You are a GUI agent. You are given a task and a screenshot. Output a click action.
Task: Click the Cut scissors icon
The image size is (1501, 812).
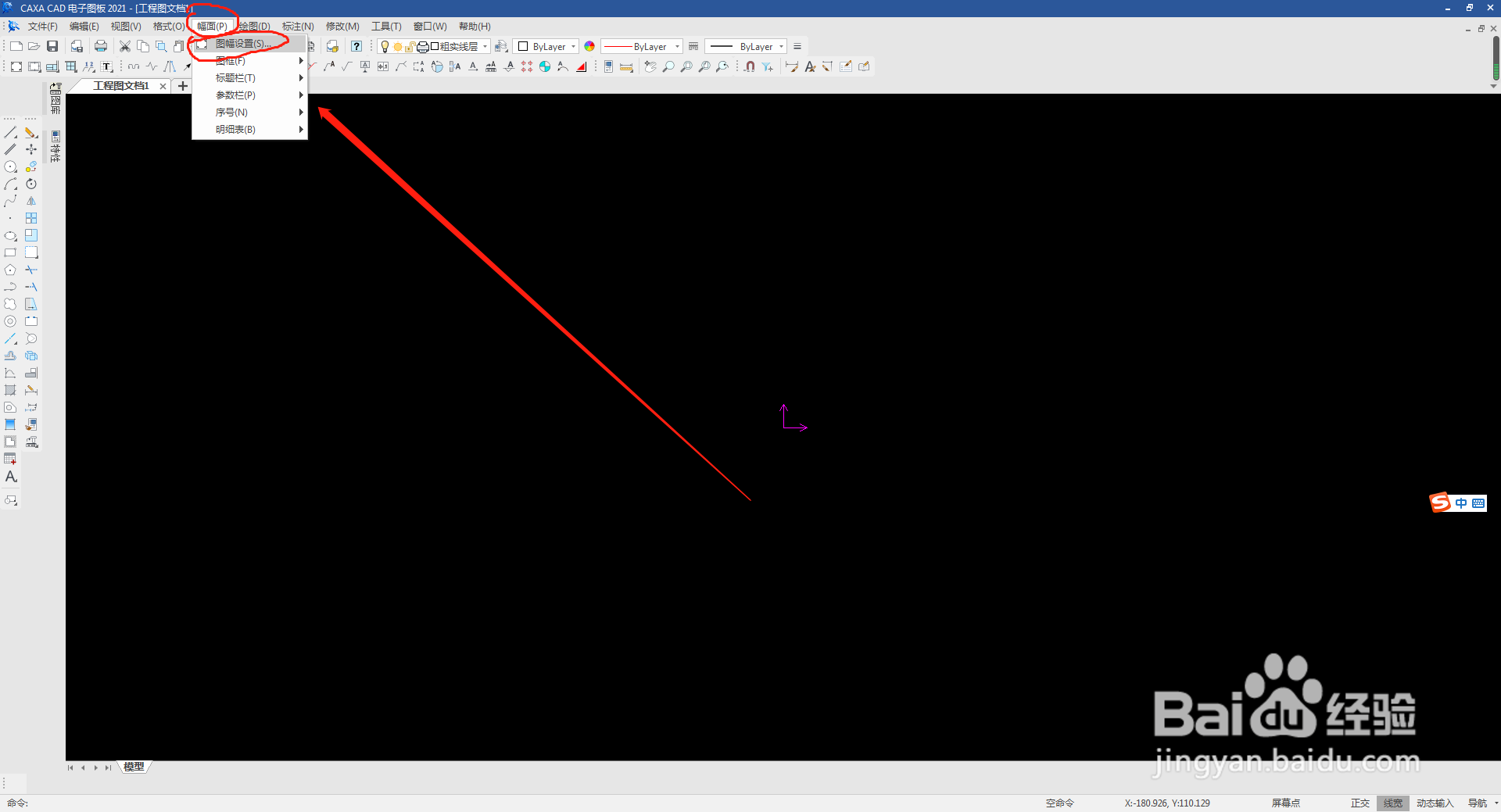(x=125, y=46)
